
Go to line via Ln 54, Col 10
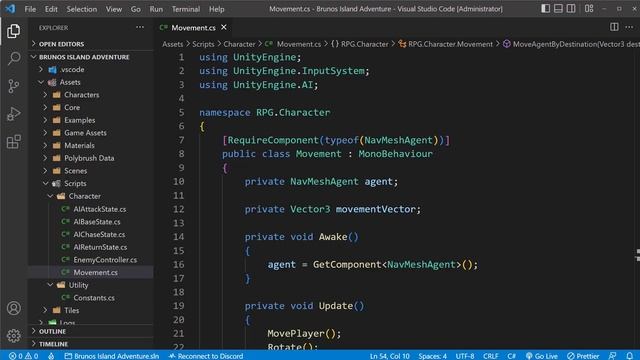coord(389,356)
